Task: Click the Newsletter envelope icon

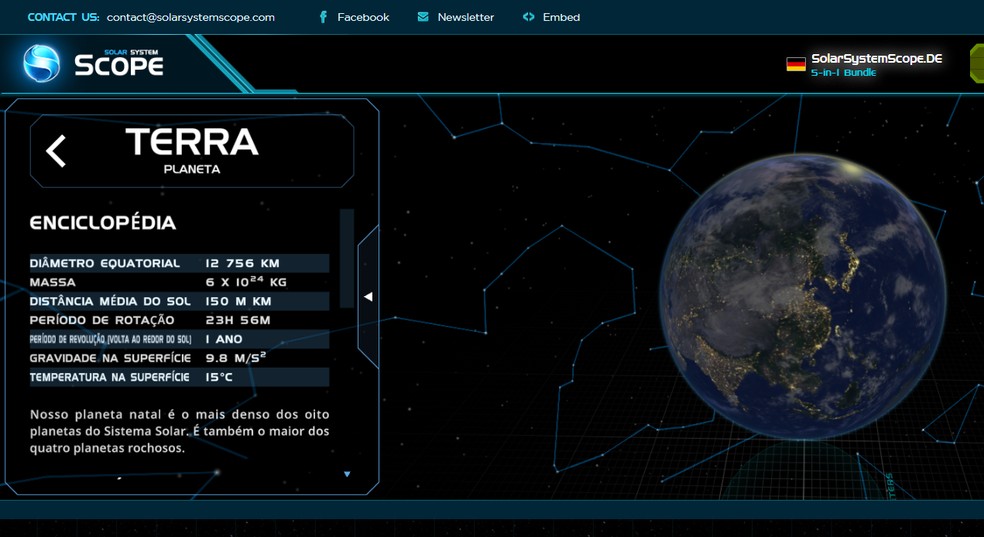Action: (423, 17)
